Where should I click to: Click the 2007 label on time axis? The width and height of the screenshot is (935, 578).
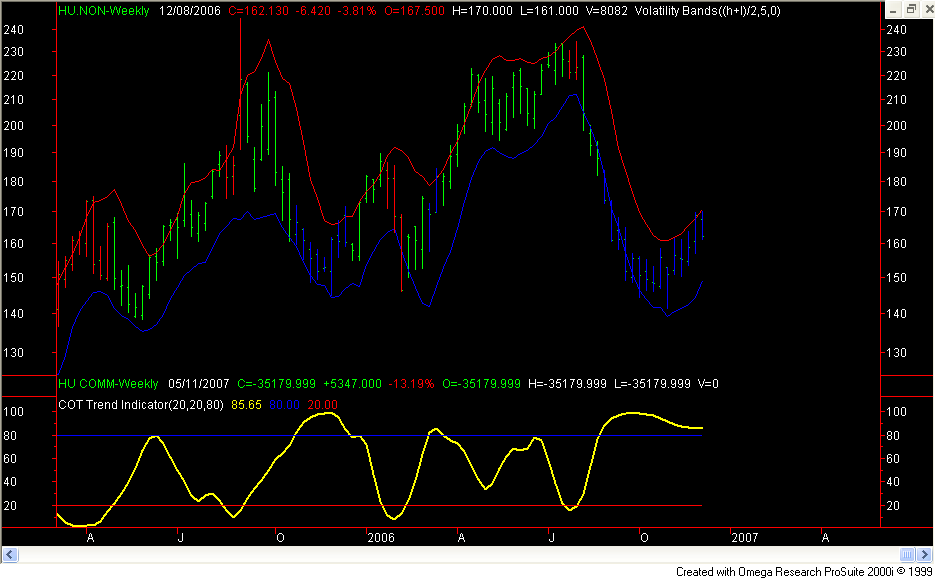745,537
